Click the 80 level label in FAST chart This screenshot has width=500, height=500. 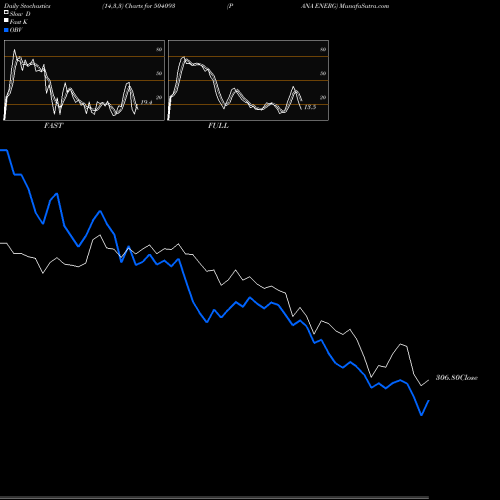click(159, 49)
